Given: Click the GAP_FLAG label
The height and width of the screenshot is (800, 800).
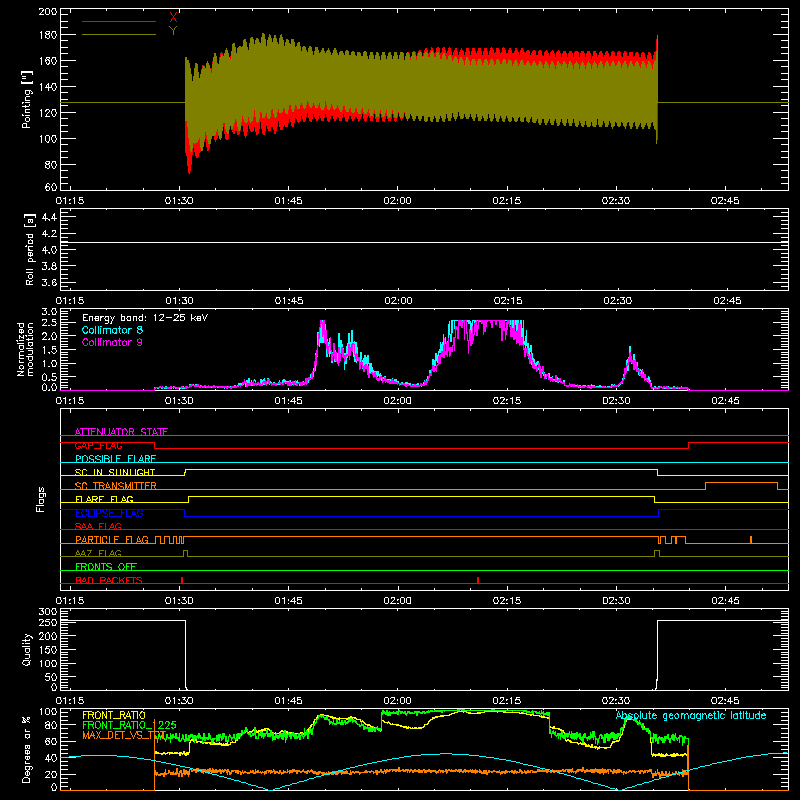Looking at the screenshot, I should pos(98,445).
